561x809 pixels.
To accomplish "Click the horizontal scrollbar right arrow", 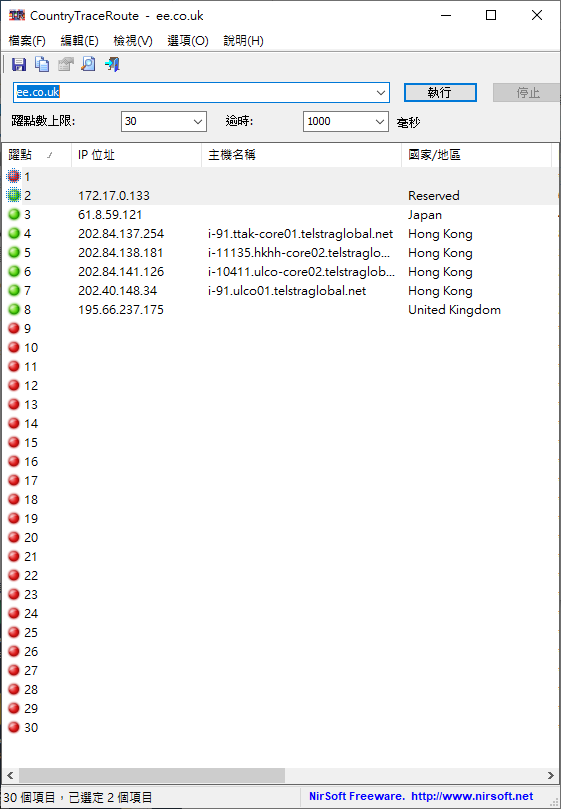I will [551, 775].
